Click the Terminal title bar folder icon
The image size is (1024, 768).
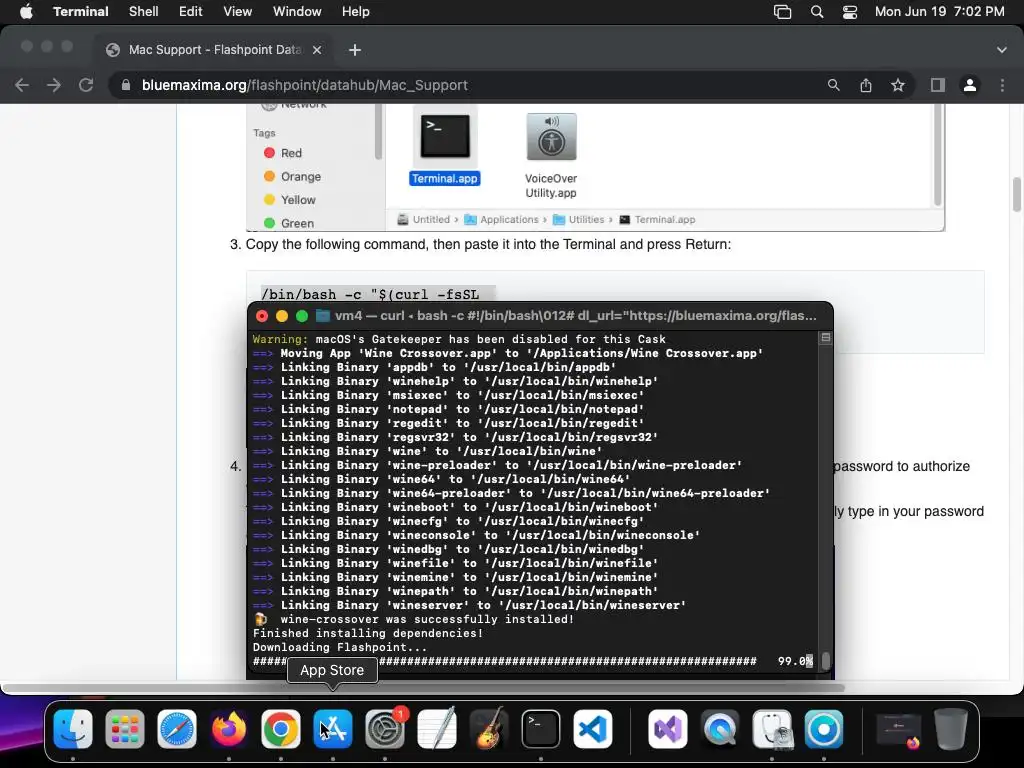(x=323, y=315)
